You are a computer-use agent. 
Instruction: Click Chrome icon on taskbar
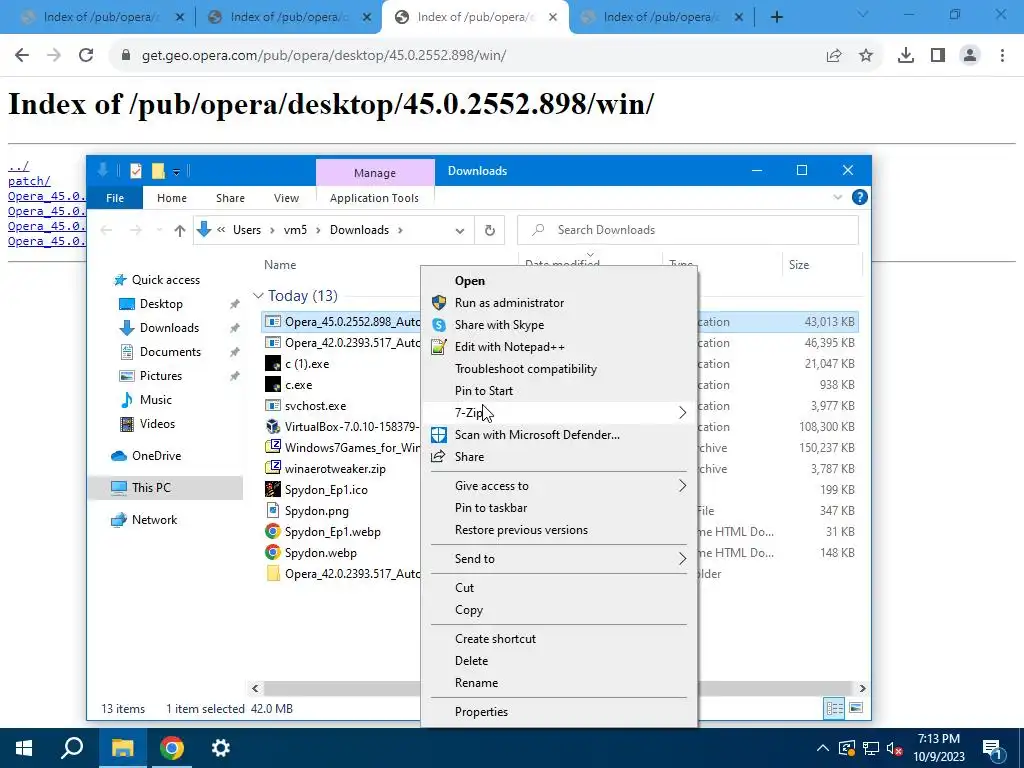pos(172,748)
